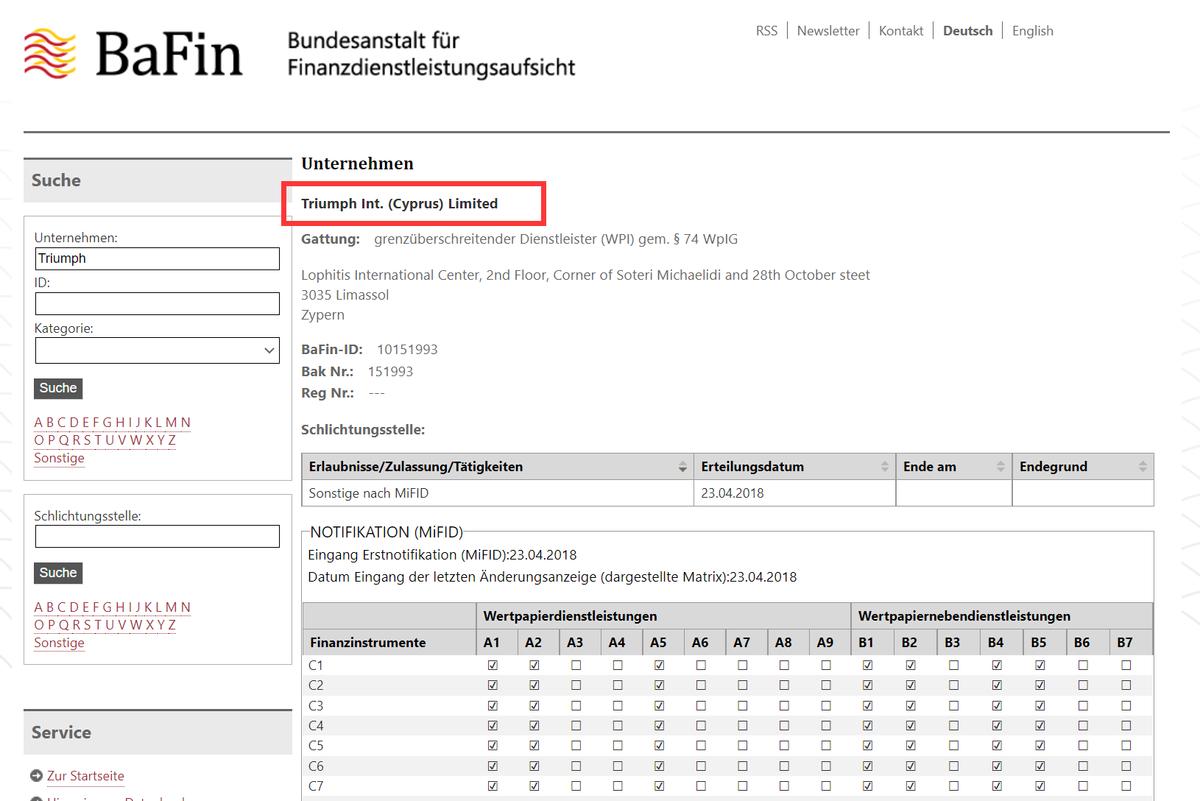1200x801 pixels.
Task: Sort table by Erteilungsdatum arrows
Action: tap(886, 467)
